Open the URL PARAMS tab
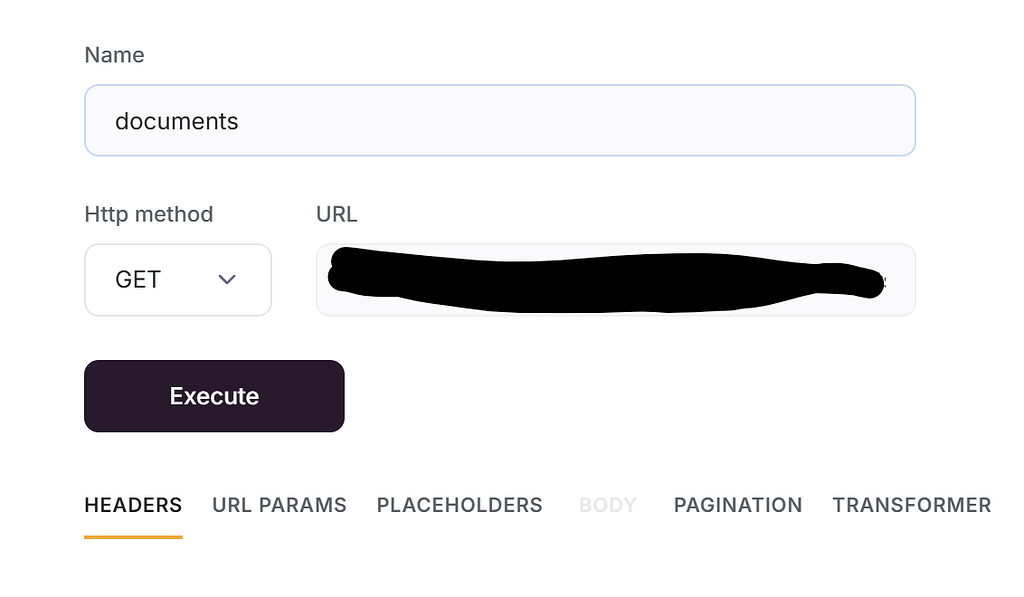1024x597 pixels. [x=279, y=505]
